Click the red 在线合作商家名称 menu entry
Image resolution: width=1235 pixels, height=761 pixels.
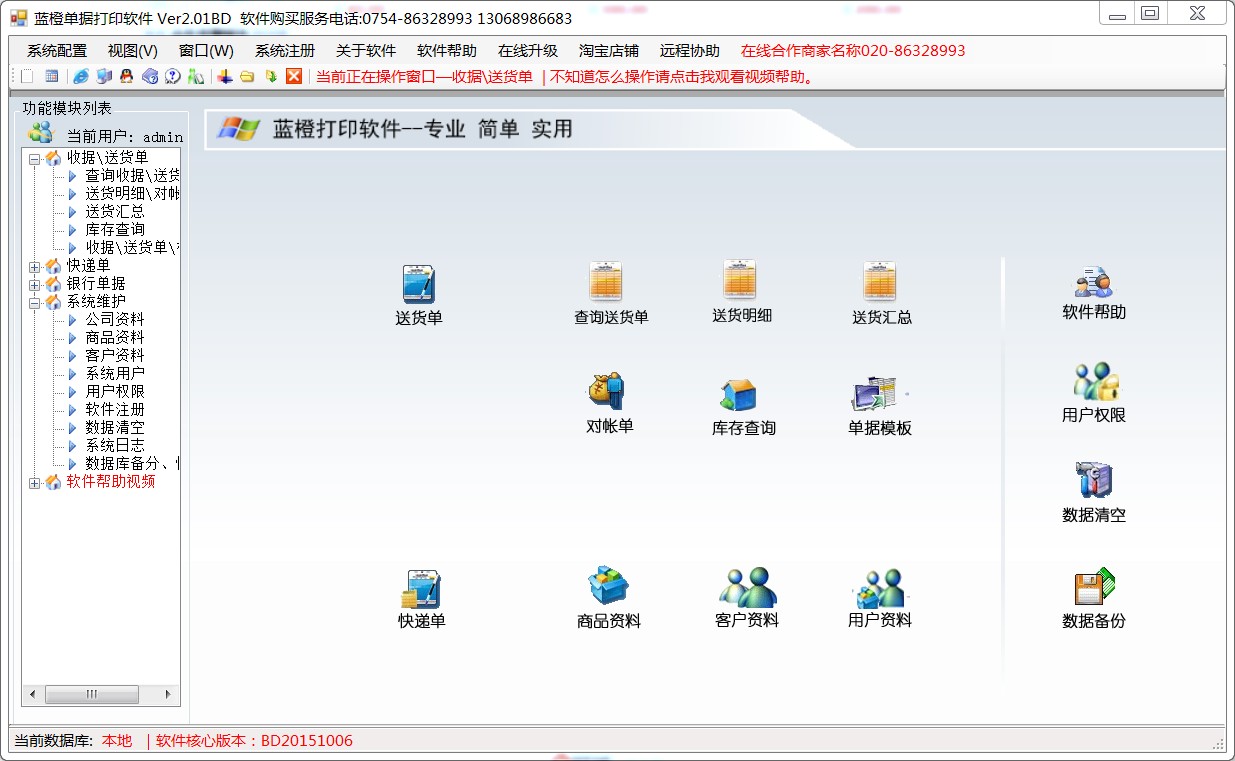(x=853, y=50)
